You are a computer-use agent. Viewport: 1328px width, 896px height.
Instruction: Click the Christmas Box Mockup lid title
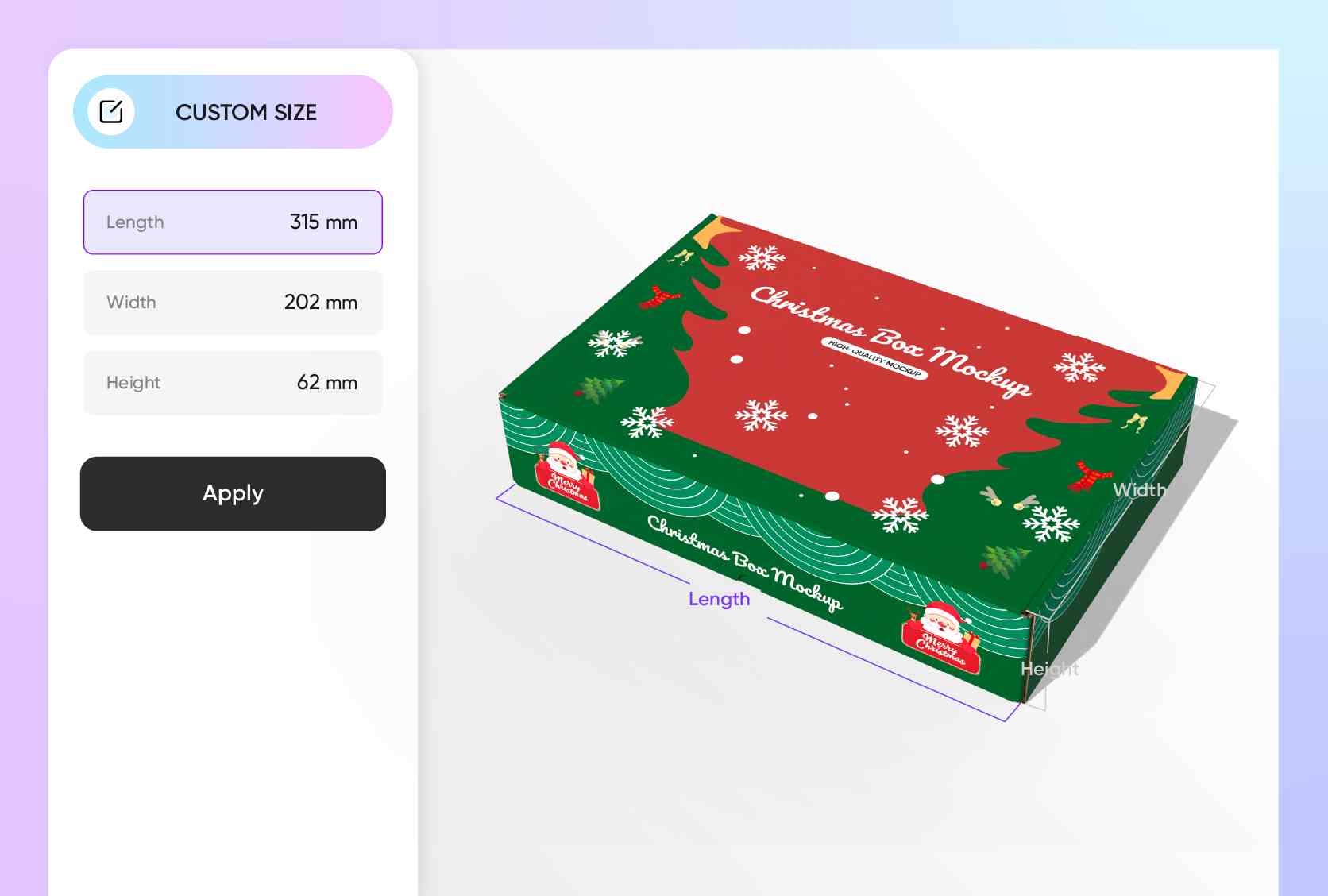(891, 340)
